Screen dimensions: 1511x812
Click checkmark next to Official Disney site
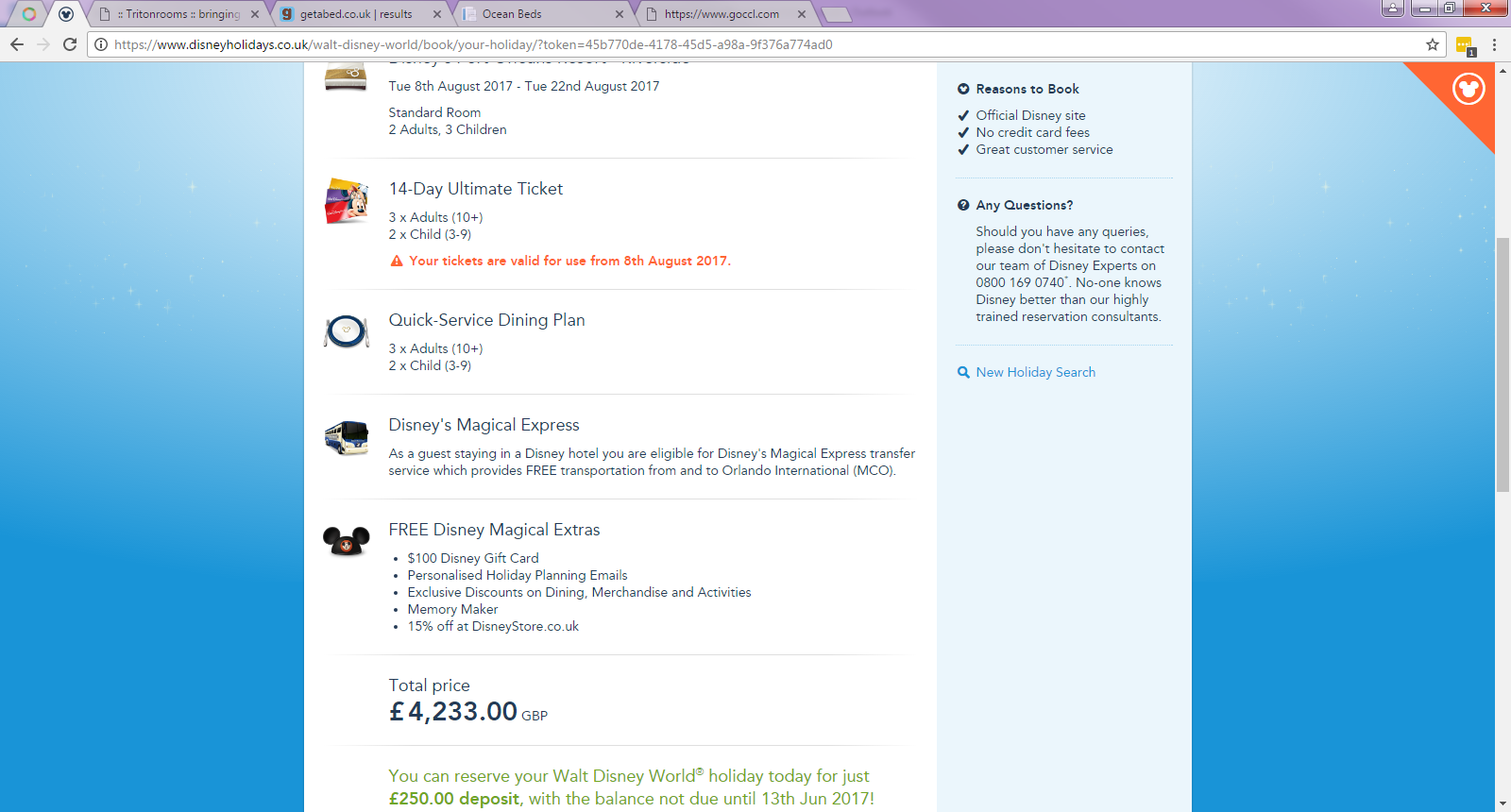click(963, 115)
